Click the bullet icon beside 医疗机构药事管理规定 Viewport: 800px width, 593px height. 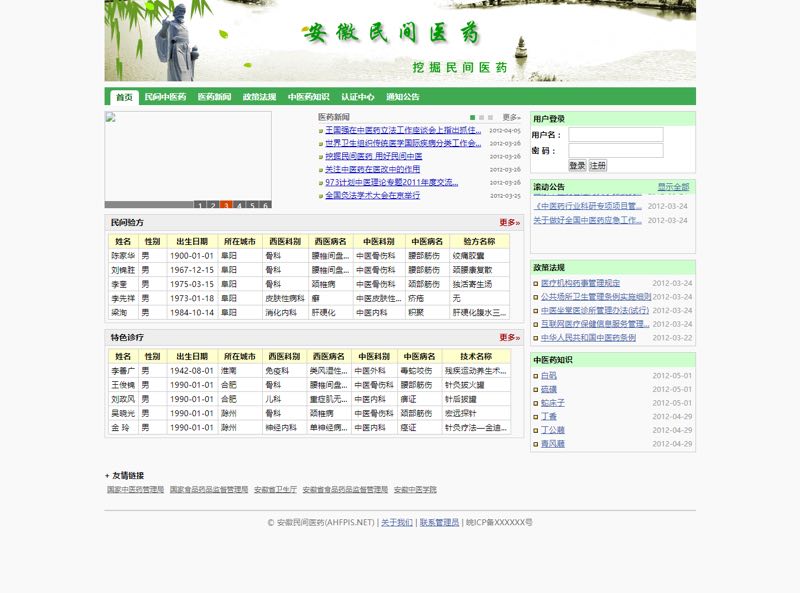pyautogui.click(x=536, y=283)
